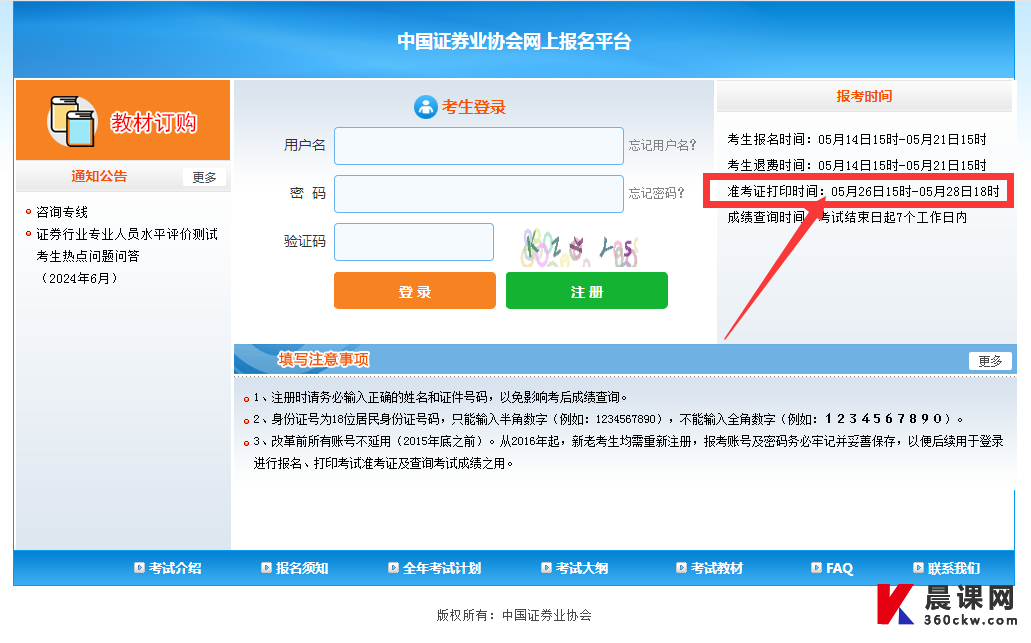Screen dimensions: 1031x643
Task: Click the arrow icon beside 考试介绍
Action: point(139,567)
